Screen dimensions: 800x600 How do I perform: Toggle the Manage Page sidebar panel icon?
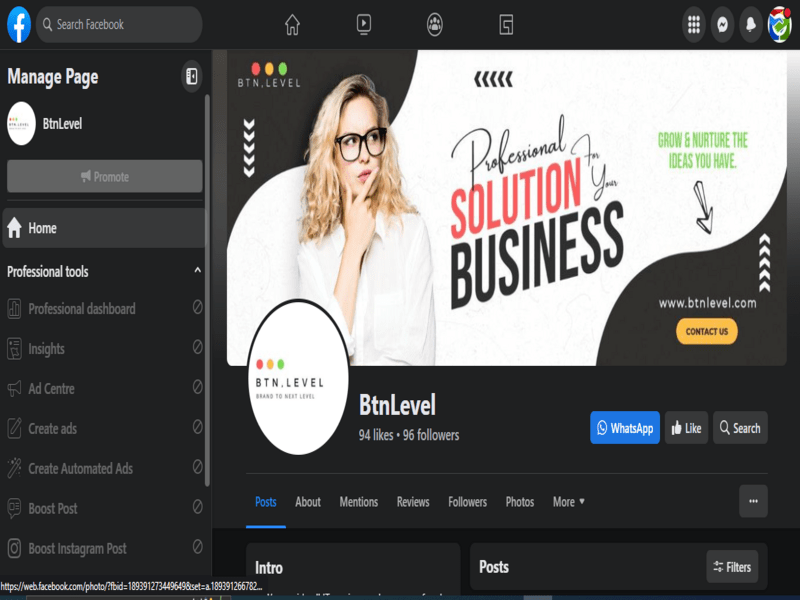coord(191,76)
